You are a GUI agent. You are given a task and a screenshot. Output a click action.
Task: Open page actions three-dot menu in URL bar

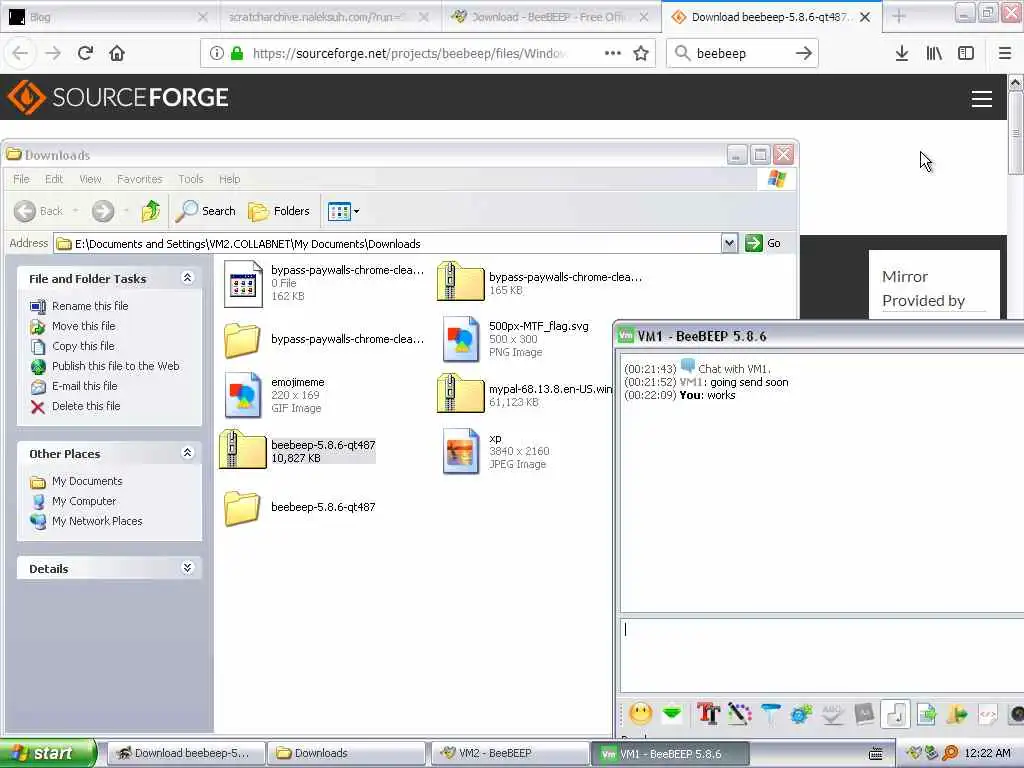pyautogui.click(x=613, y=53)
